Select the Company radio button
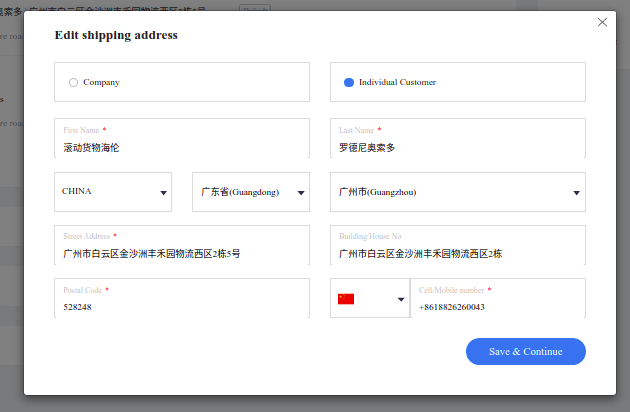This screenshot has width=630, height=412. 73,82
